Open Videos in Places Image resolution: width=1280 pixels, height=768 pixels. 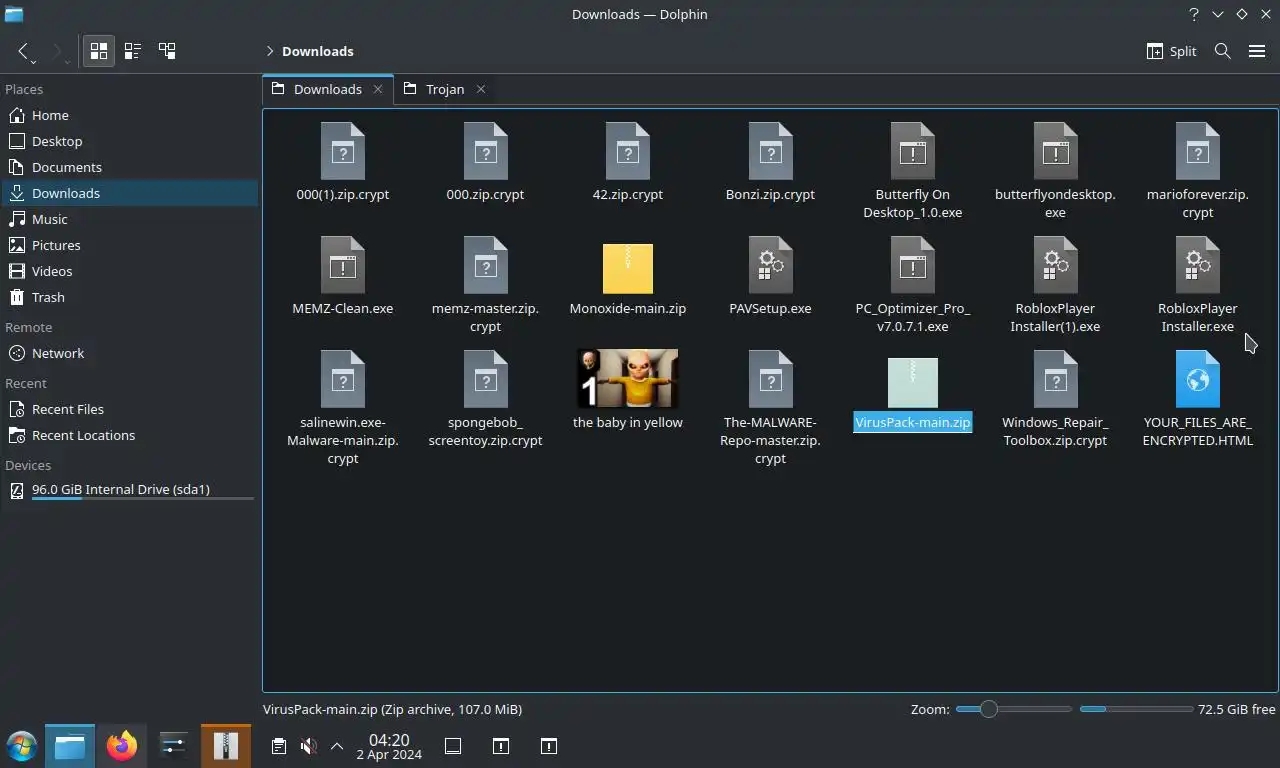point(129,271)
